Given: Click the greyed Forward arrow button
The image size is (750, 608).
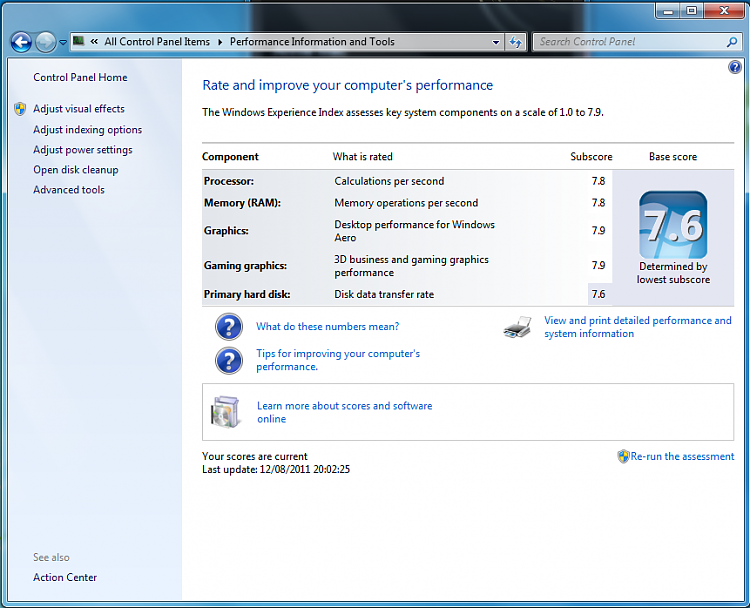Looking at the screenshot, I should pyautogui.click(x=45, y=42).
